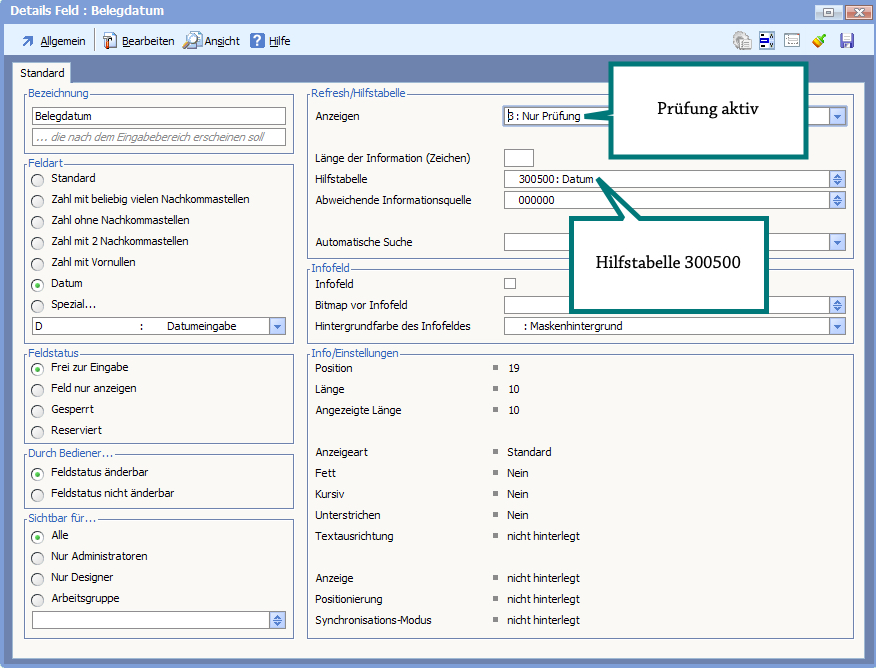Click the grayed globe icon in toolbar
The width and height of the screenshot is (876, 668).
click(741, 41)
